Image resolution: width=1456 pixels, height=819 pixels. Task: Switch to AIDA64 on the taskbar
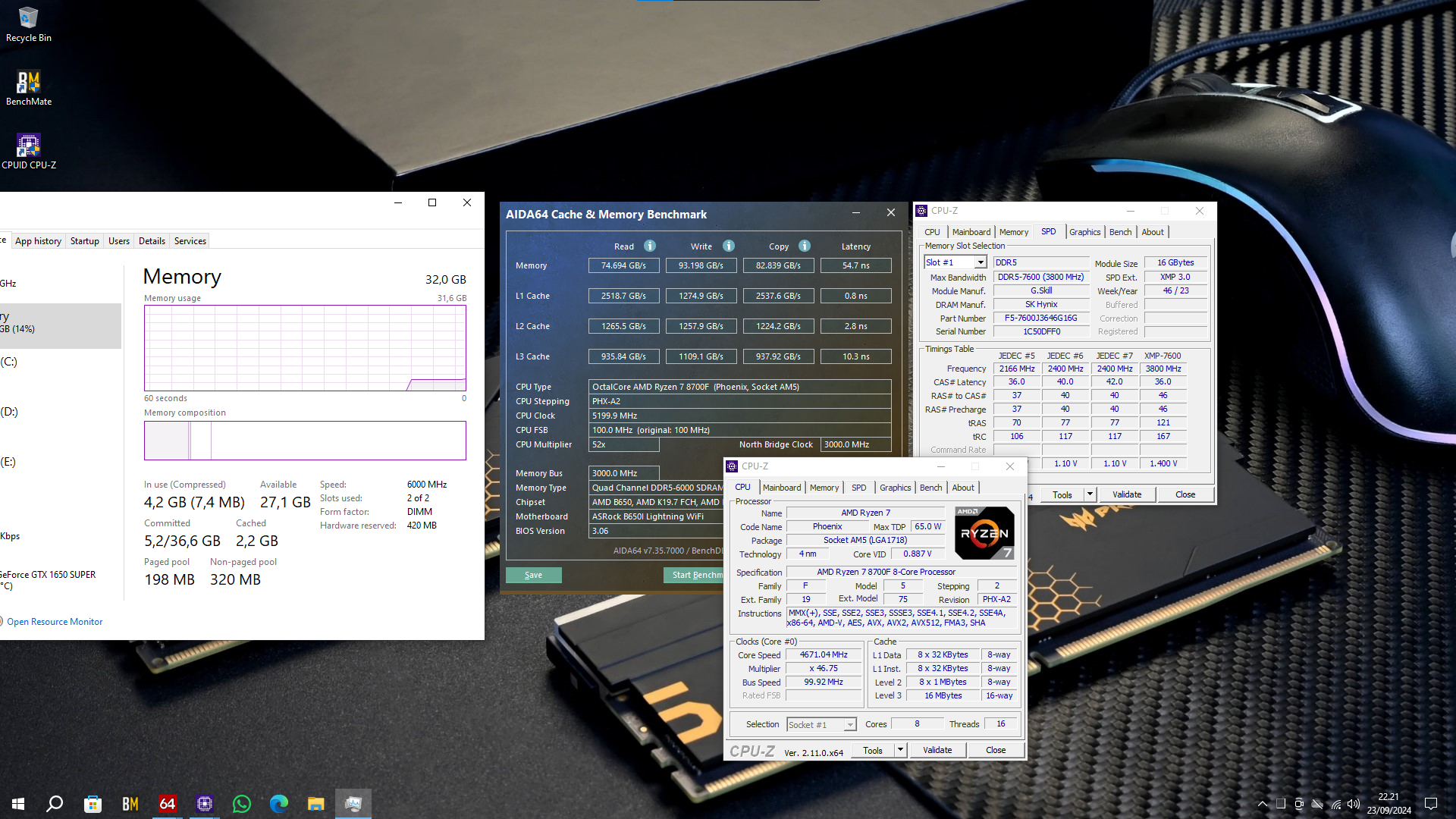(168, 804)
